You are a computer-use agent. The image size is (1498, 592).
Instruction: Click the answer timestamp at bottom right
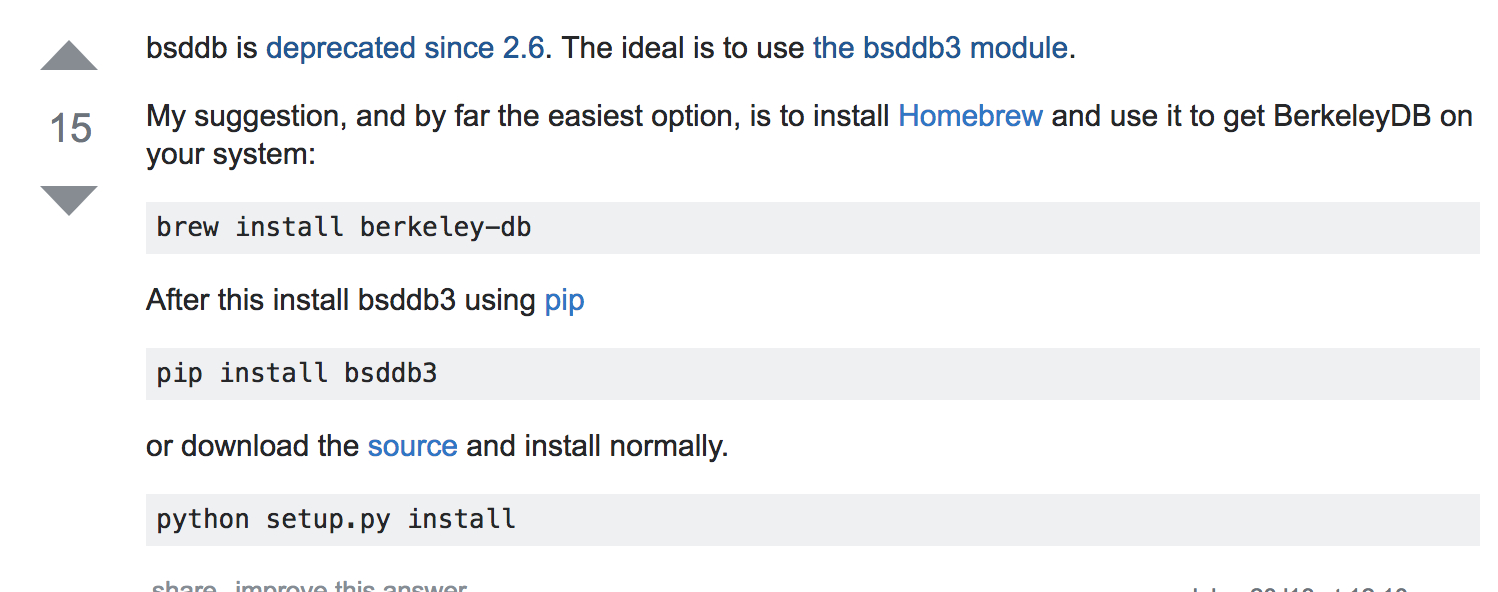pos(1300,589)
